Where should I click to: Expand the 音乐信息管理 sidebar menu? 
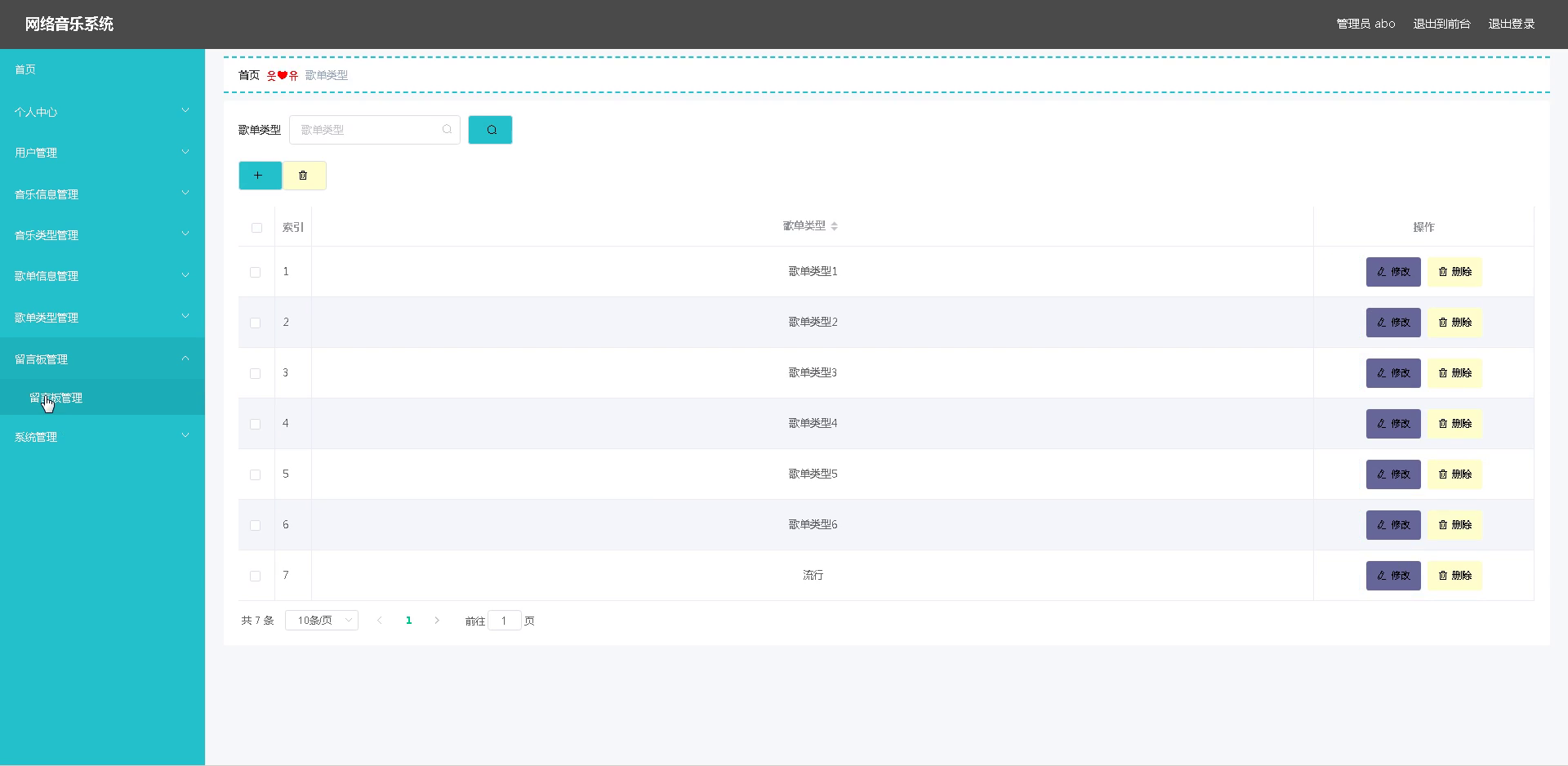point(102,194)
